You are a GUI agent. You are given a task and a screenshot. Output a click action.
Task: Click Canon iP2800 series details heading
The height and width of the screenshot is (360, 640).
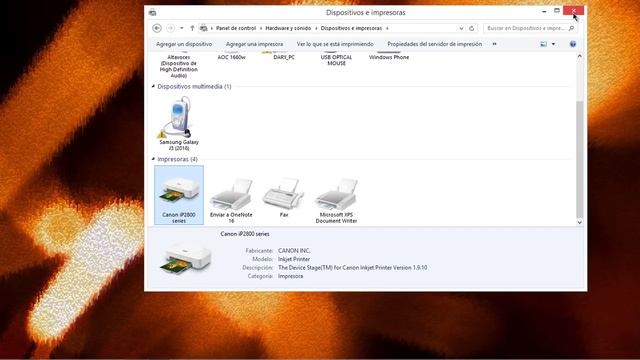245,234
